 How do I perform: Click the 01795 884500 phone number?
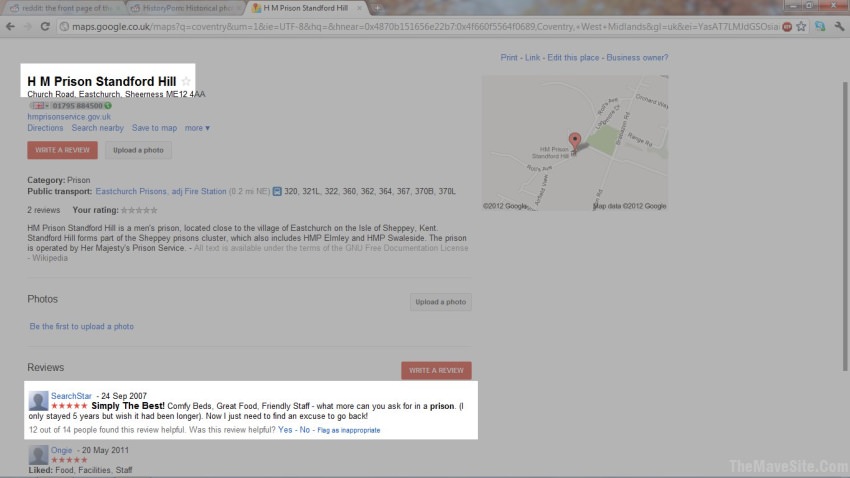(78, 106)
